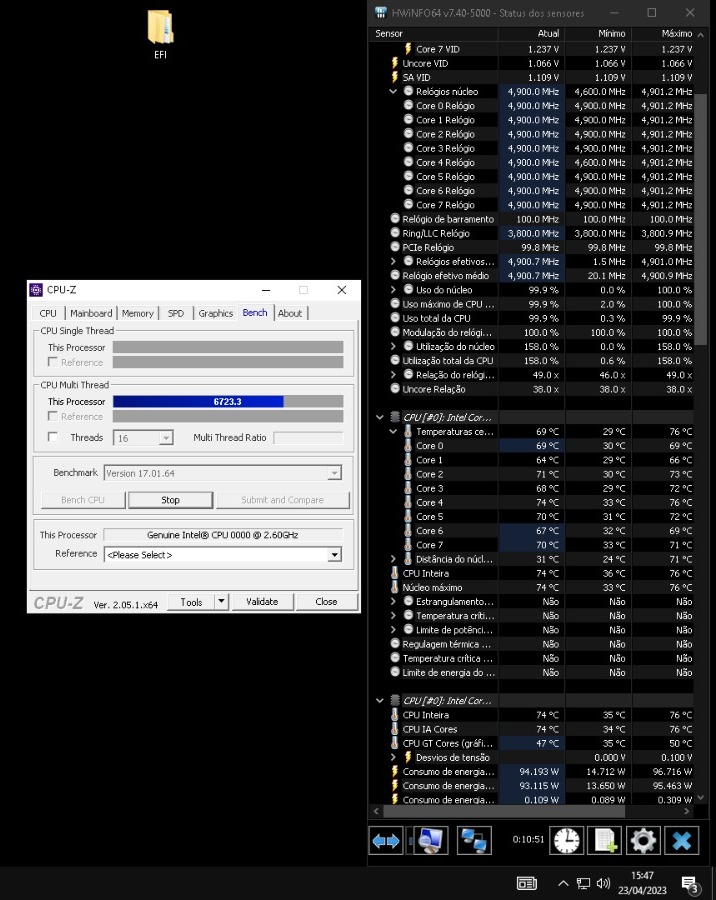Collapse the Relógios núcleo tree node
This screenshot has width=716, height=900.
[393, 91]
